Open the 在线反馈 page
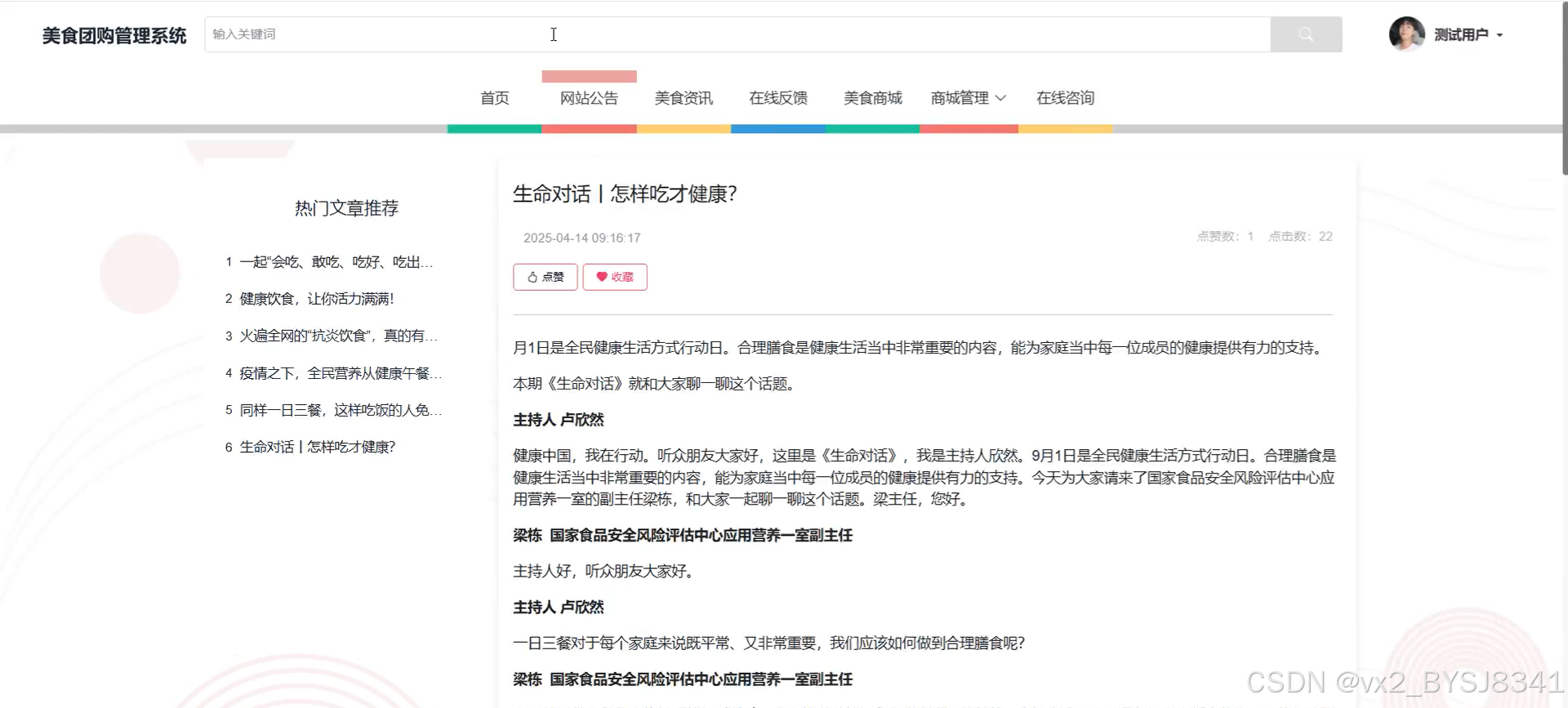This screenshot has height=708, width=1568. click(x=778, y=98)
